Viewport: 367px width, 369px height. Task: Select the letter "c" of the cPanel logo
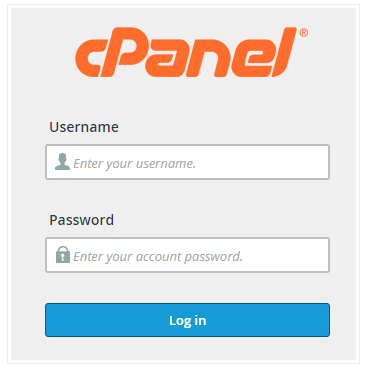pos(88,58)
